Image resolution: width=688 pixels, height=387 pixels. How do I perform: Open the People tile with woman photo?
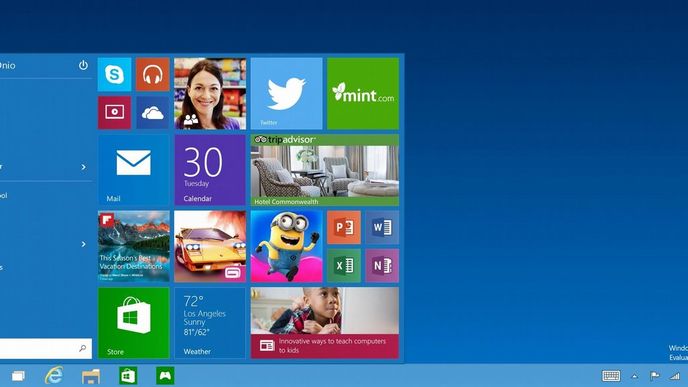coord(210,94)
